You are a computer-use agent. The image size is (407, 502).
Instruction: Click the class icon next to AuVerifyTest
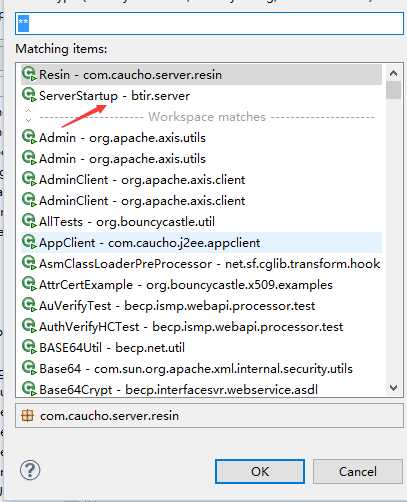click(x=29, y=305)
